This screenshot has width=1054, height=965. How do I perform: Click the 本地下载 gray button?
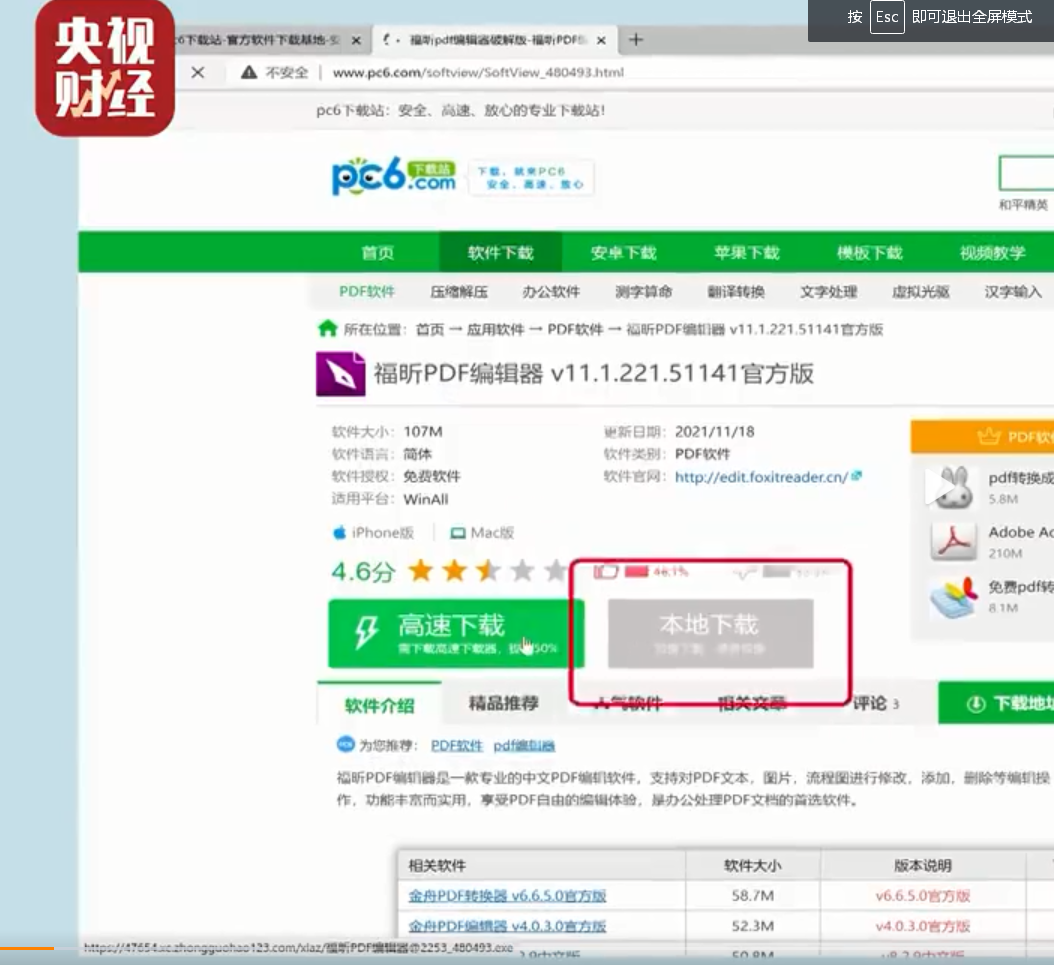tap(711, 634)
